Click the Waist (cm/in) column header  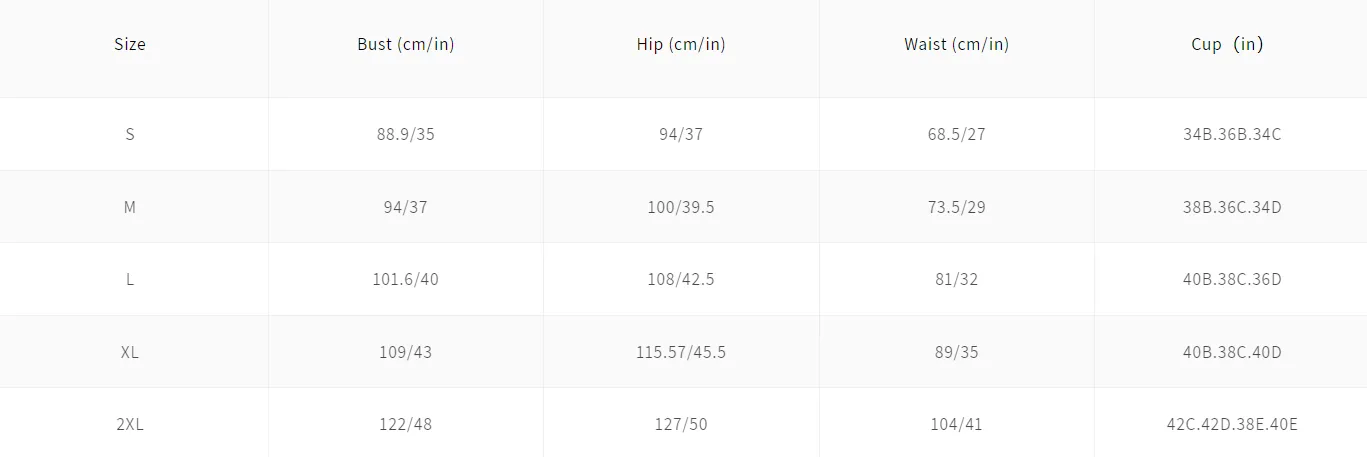coord(956,44)
